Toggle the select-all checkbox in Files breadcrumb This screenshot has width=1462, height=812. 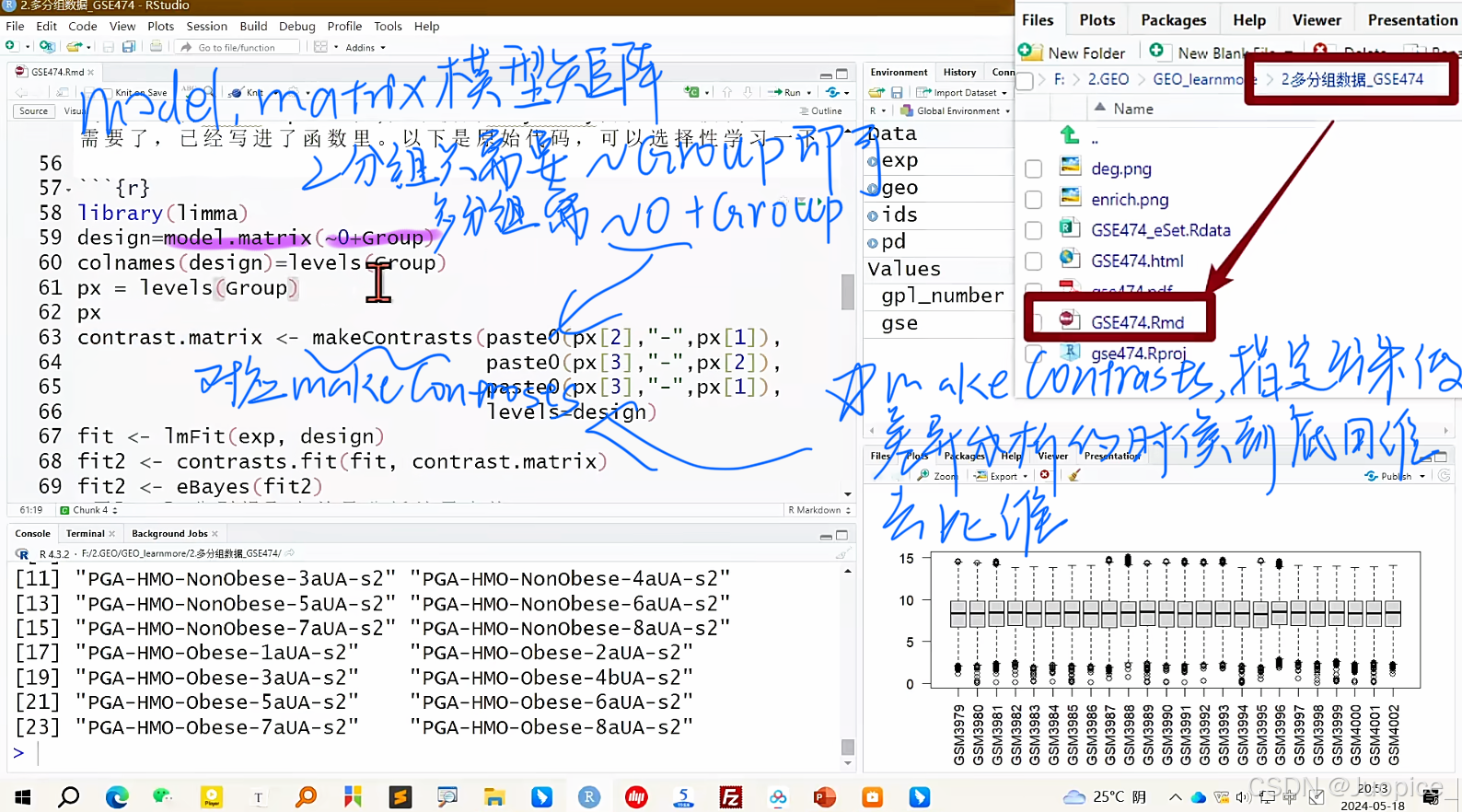tap(1025, 80)
